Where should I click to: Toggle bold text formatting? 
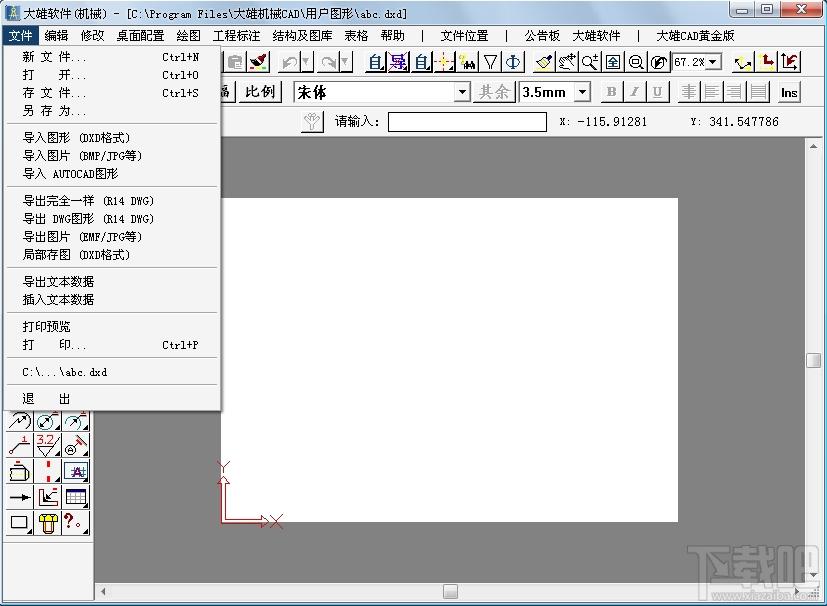click(x=611, y=92)
